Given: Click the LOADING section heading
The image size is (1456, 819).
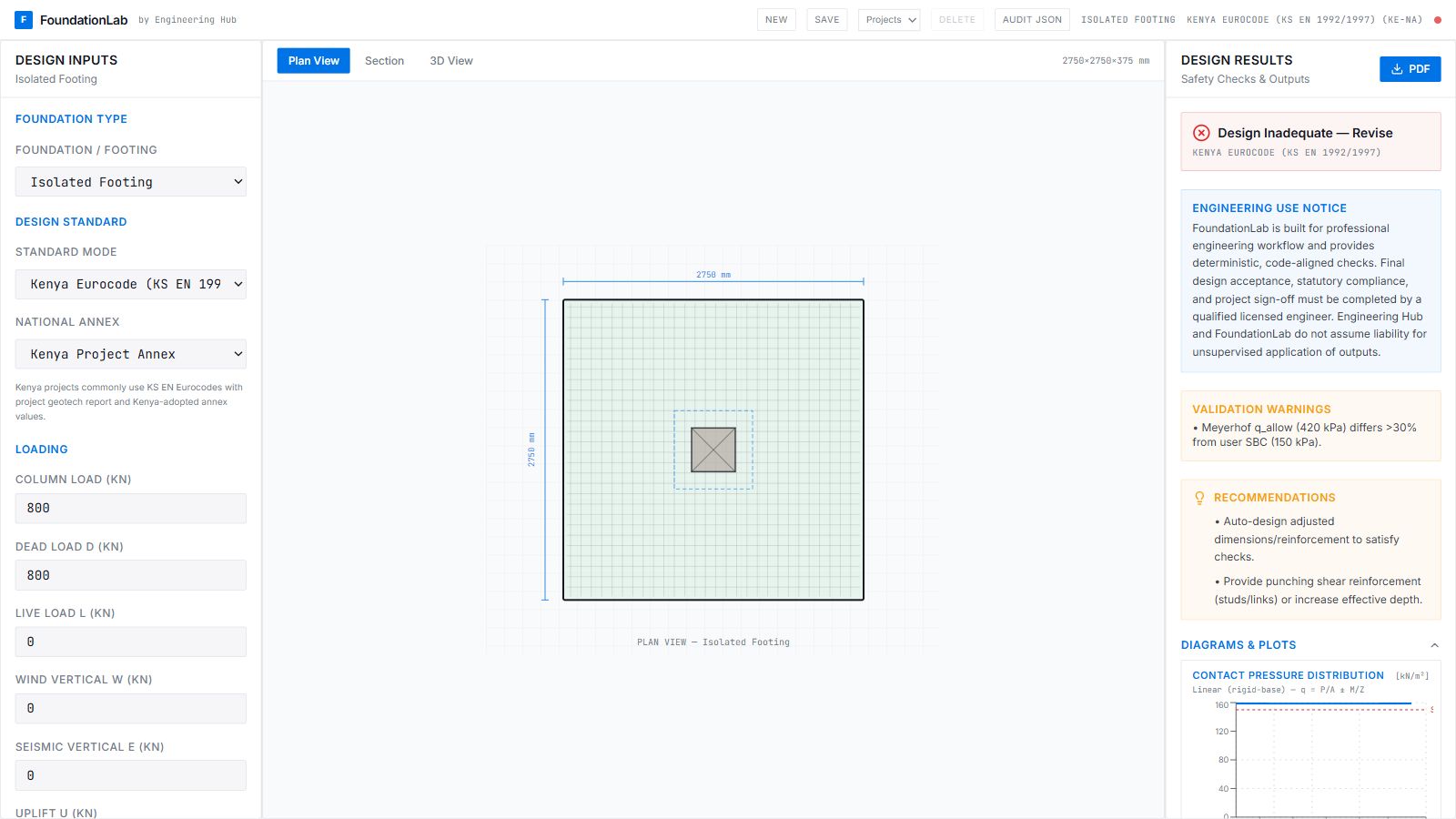Looking at the screenshot, I should point(42,450).
